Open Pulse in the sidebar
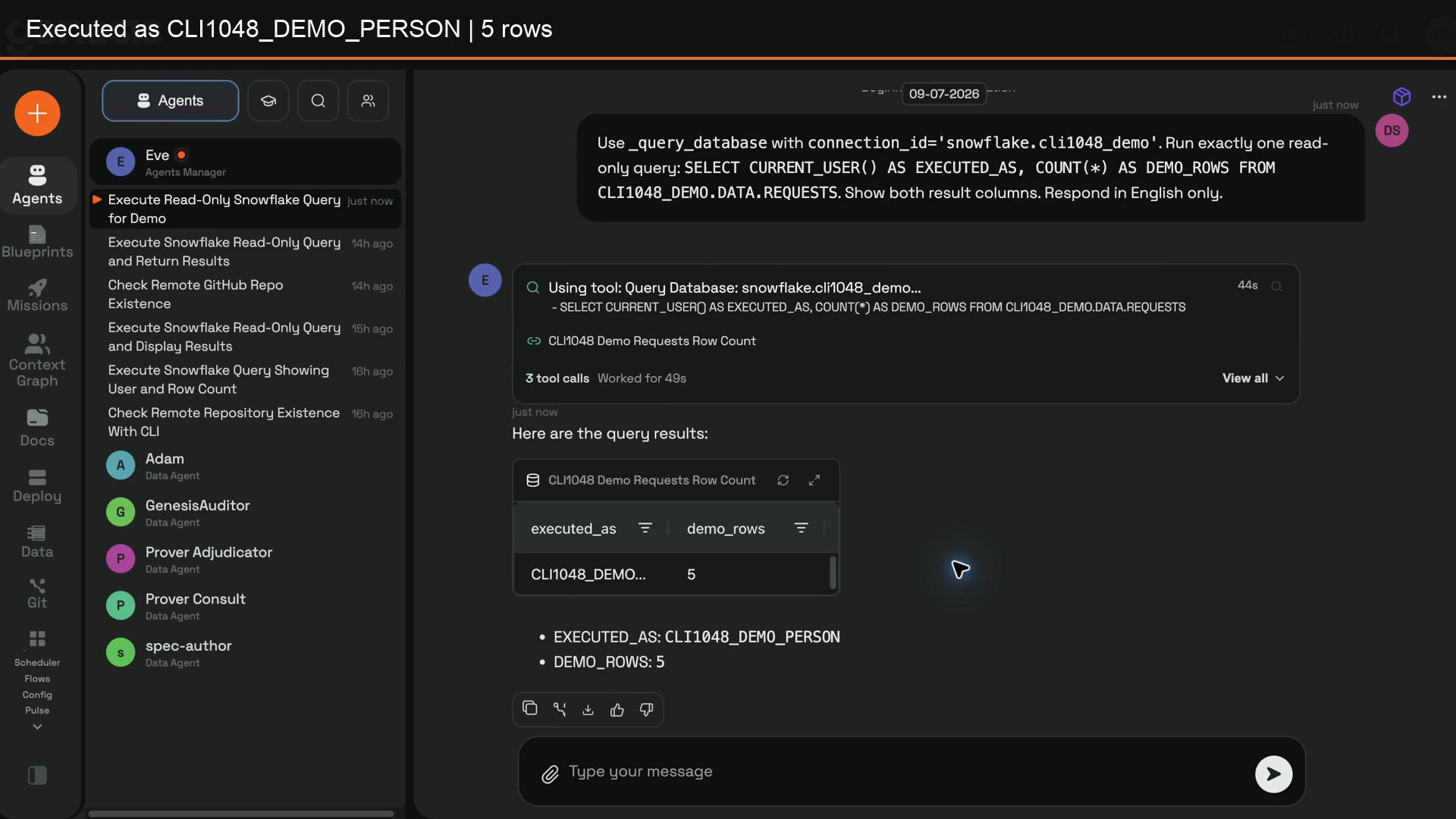1456x819 pixels. 37,711
